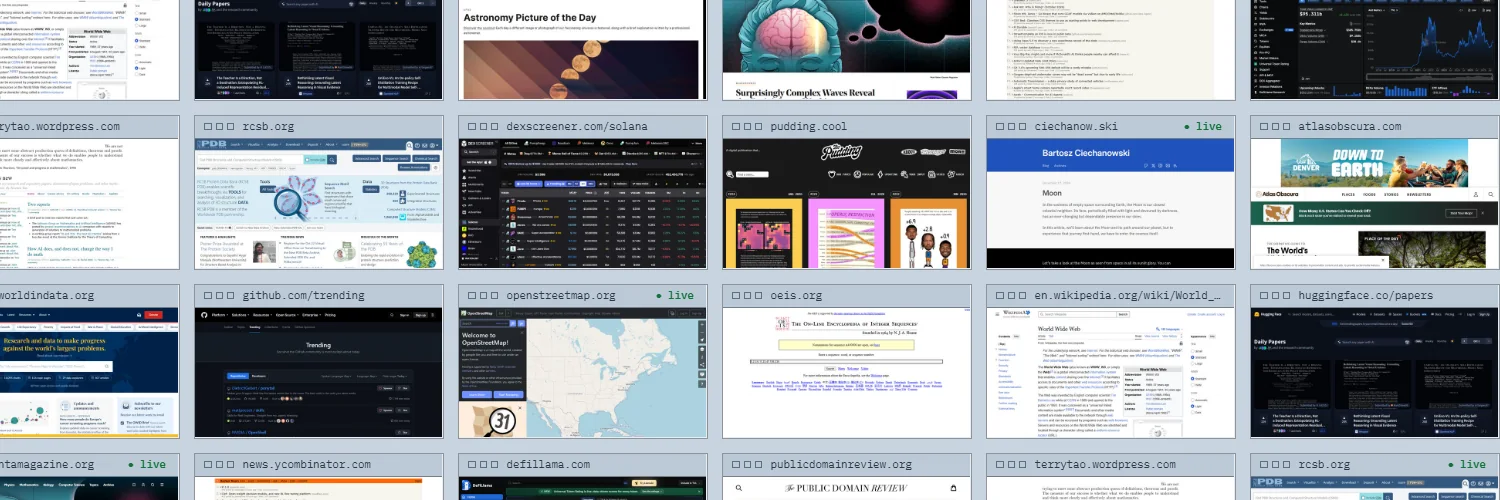This screenshot has width=1500, height=500.
Task: Open the DefiLlama price chart thumbnail
Action: [1376, 50]
